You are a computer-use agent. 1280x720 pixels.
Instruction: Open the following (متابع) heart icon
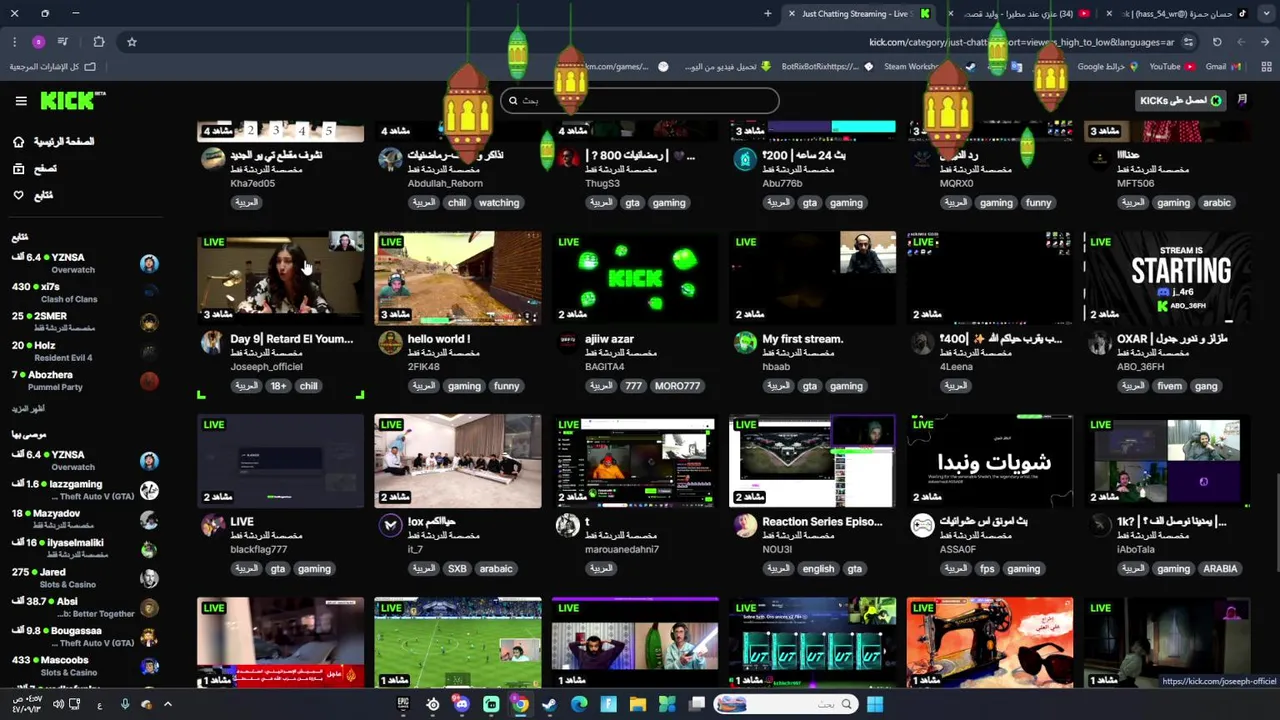coord(18,195)
